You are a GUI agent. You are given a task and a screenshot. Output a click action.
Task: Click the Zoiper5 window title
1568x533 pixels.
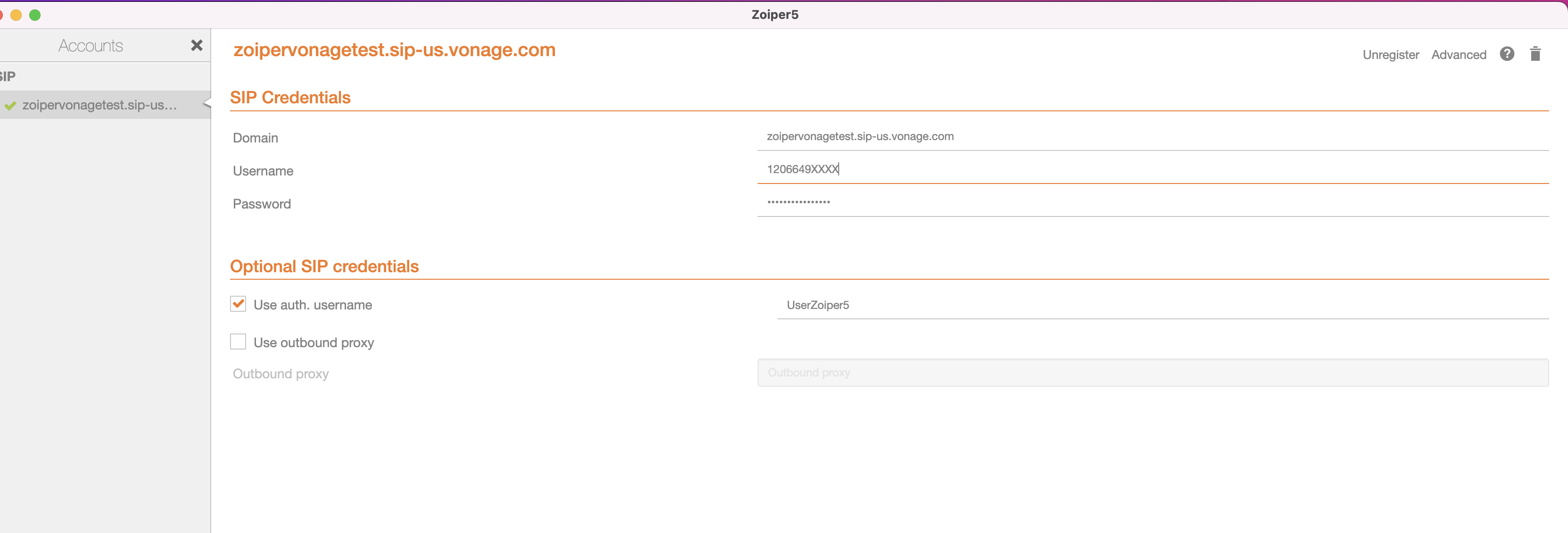pyautogui.click(x=774, y=15)
